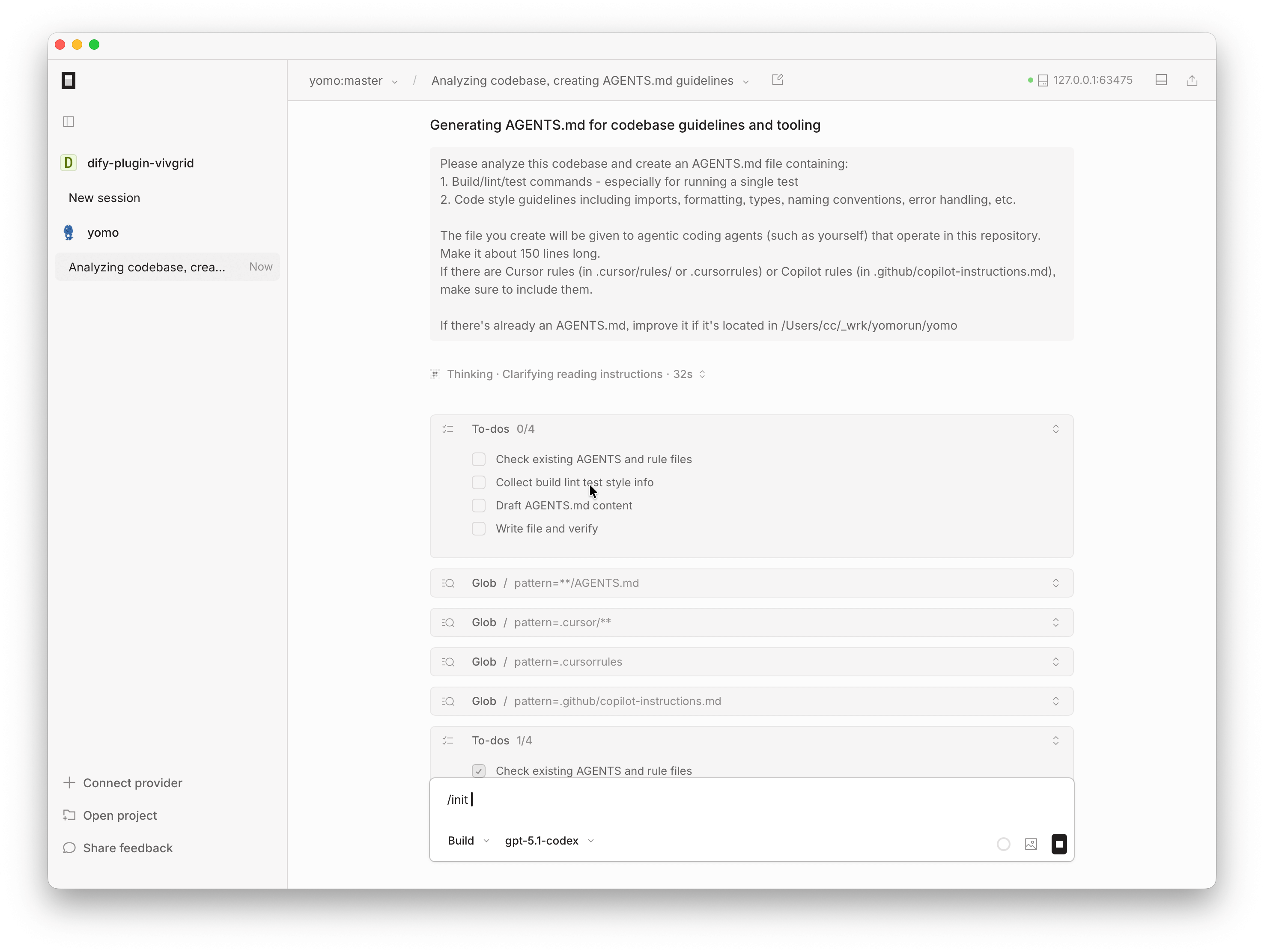This screenshot has height=952, width=1264.
Task: Collapse the To-dos 0/4 panel
Action: [x=1055, y=429]
